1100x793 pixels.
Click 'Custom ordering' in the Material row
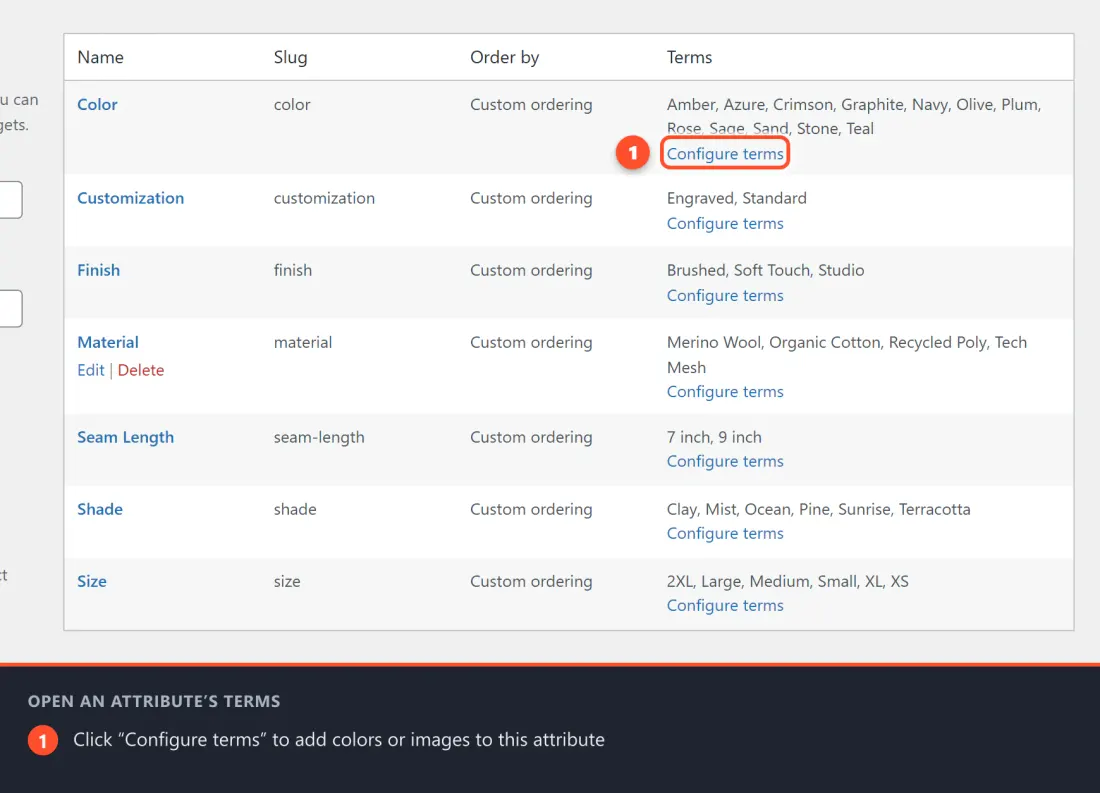coord(531,342)
